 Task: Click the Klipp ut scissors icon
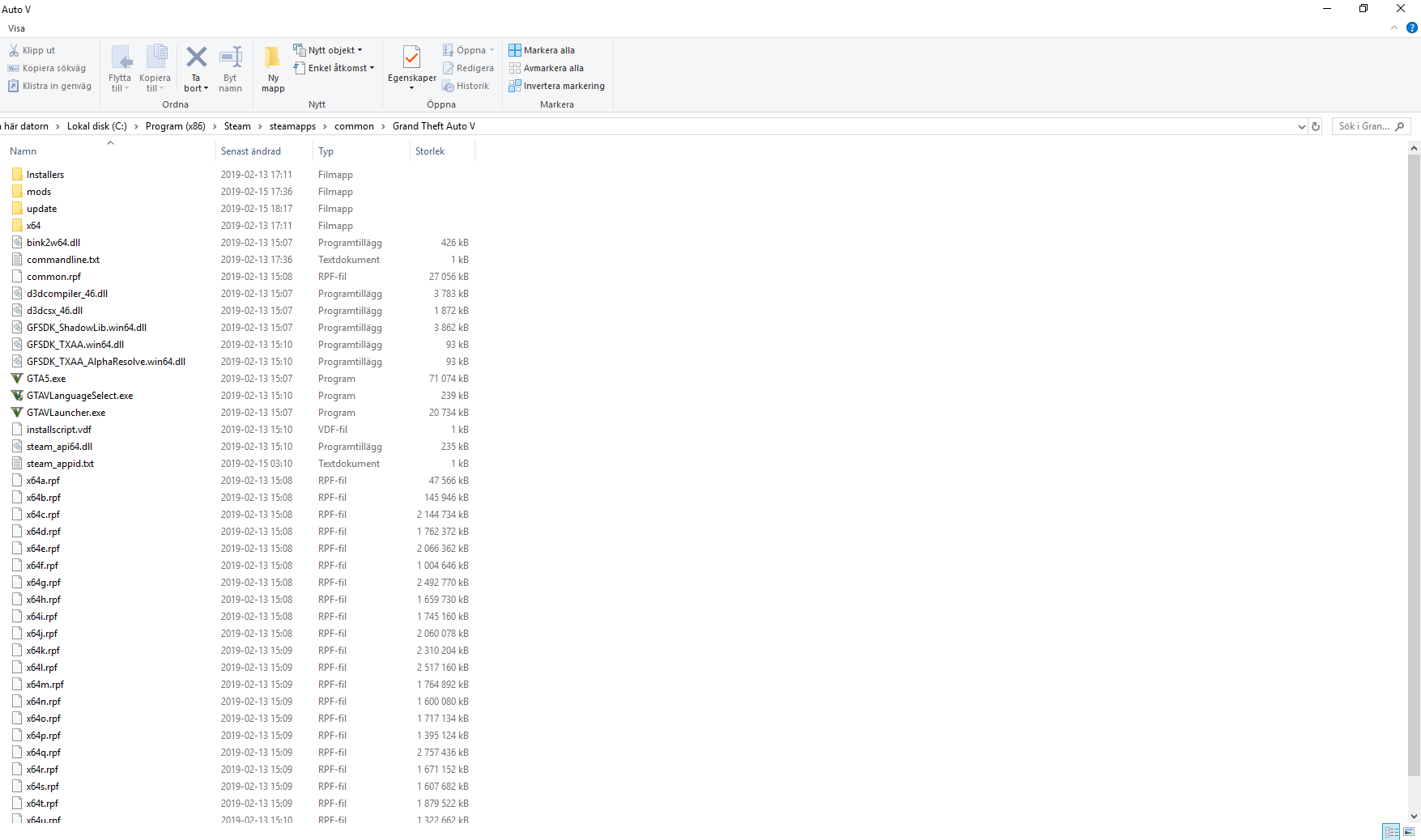(14, 50)
